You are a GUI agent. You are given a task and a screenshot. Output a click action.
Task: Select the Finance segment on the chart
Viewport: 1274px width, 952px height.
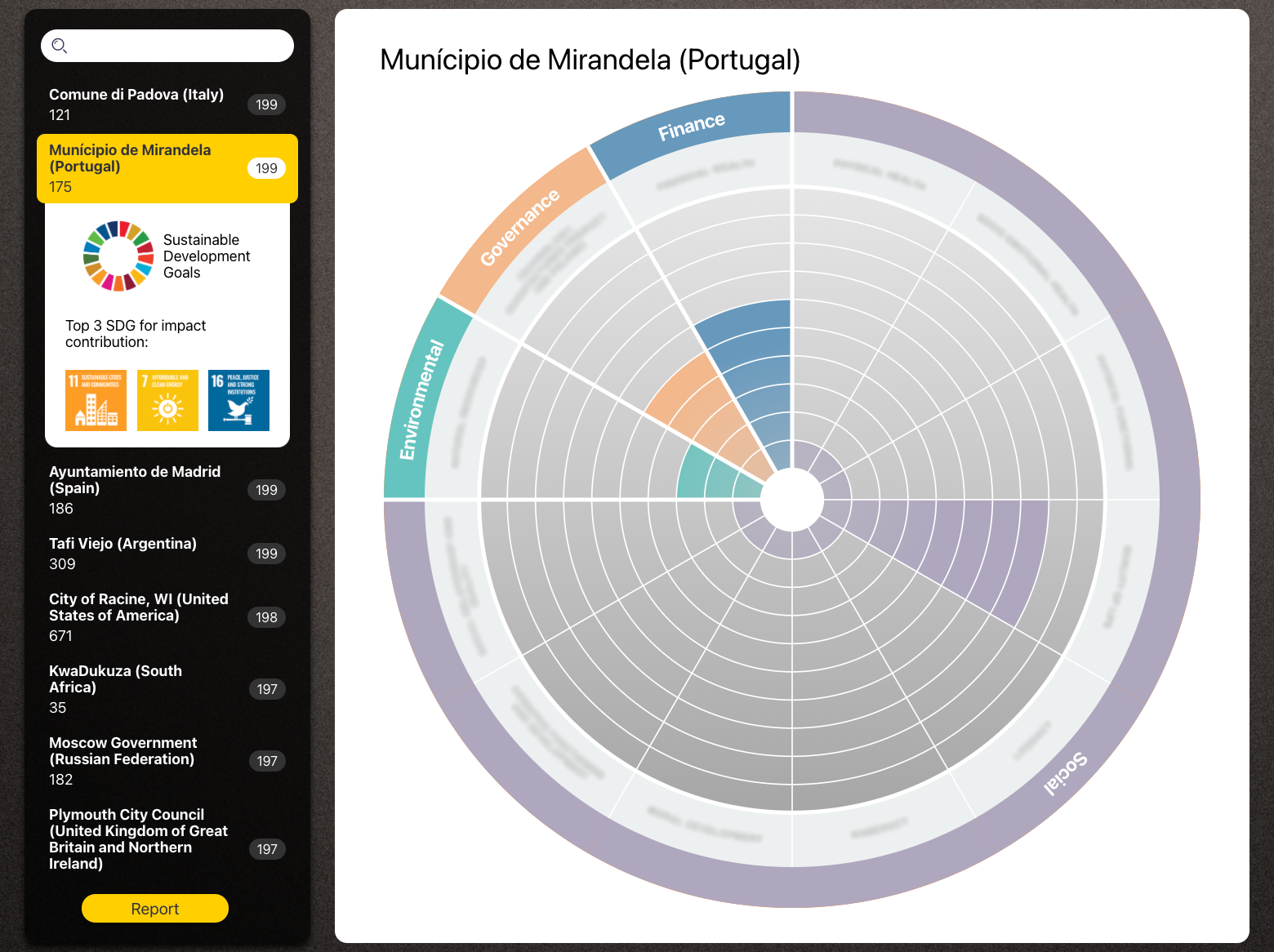point(691,127)
